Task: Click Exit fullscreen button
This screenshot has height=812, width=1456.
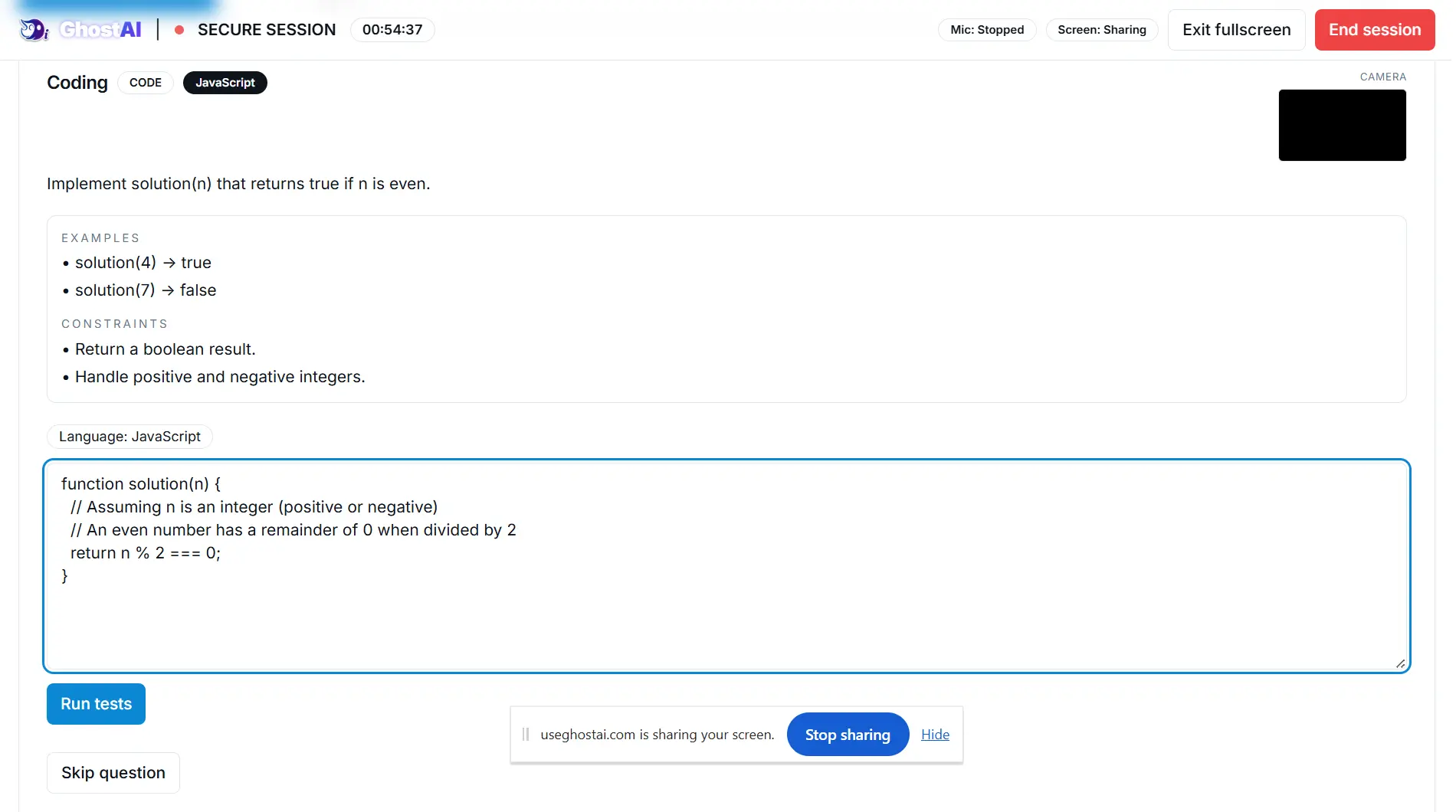Action: [x=1236, y=30]
